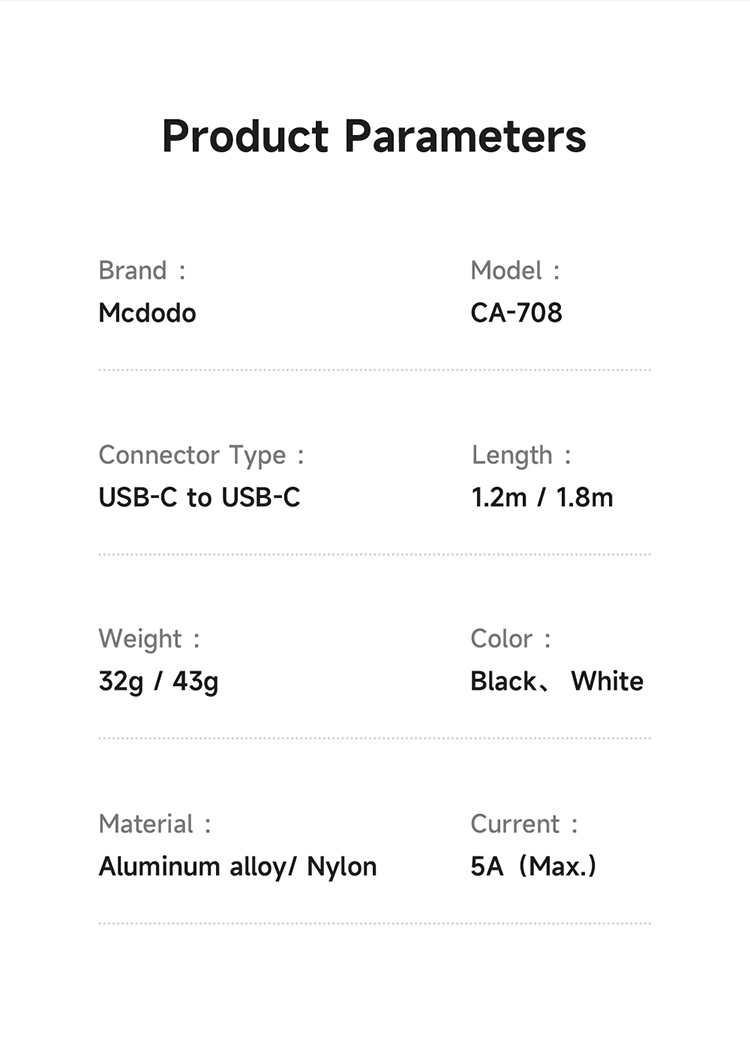Image resolution: width=750 pixels, height=1052 pixels.
Task: Click the "Black" color value
Action: (x=503, y=682)
